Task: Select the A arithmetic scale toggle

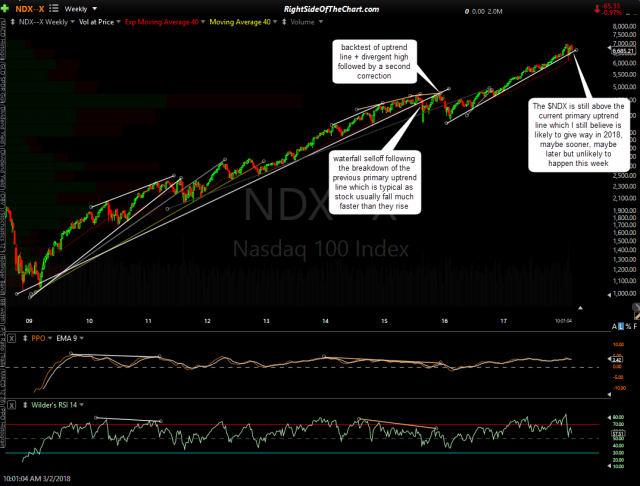Action: pos(614,326)
